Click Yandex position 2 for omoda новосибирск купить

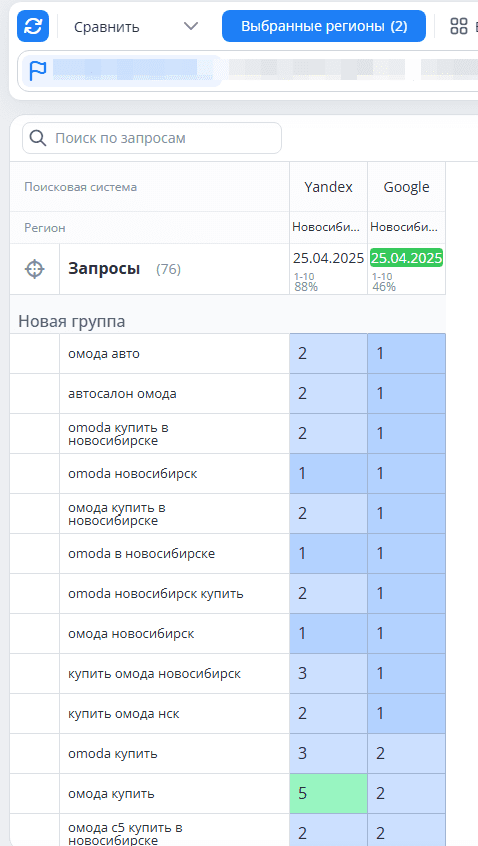tap(329, 593)
